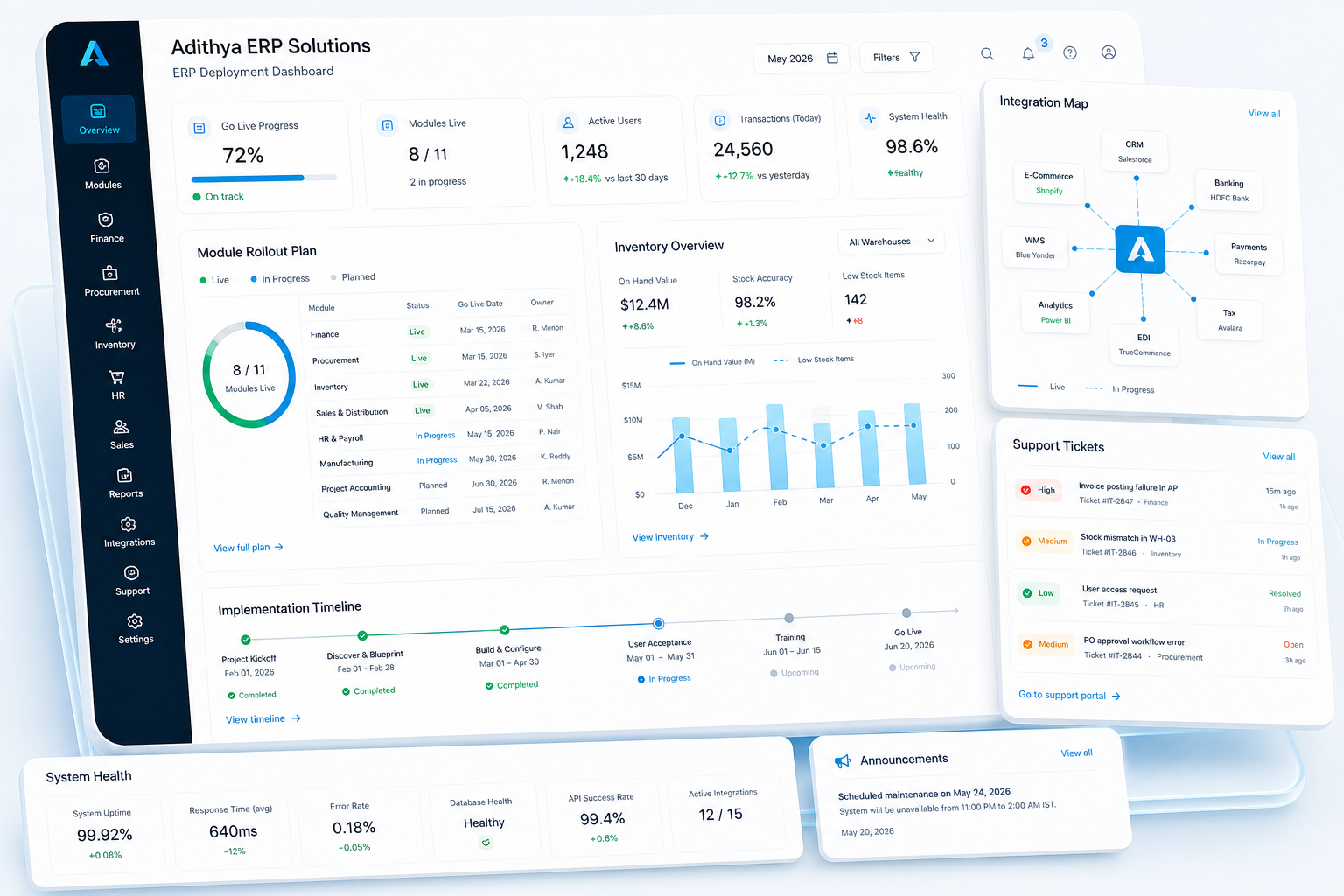Open the help question mark icon

click(x=1069, y=53)
